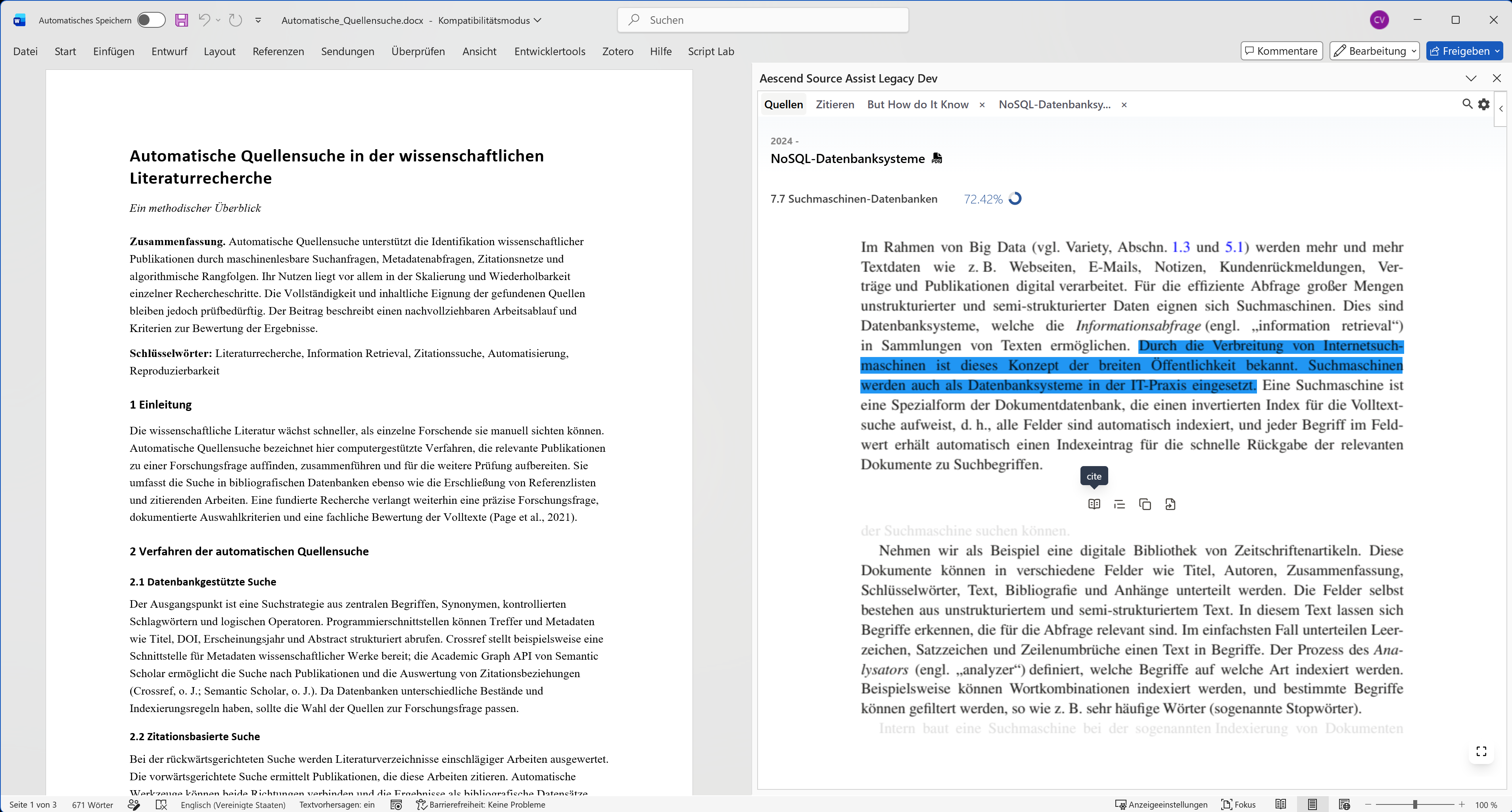Close the NoSQL-Datenbanksy... tab
1512x812 pixels.
(x=1124, y=104)
